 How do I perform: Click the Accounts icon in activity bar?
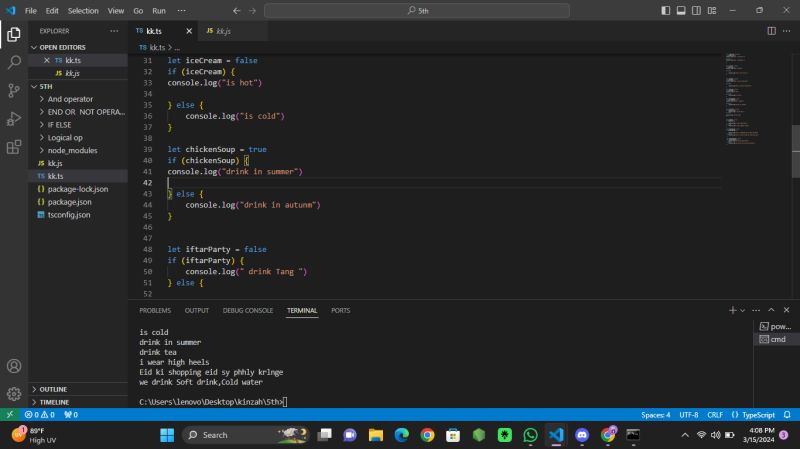coord(14,366)
